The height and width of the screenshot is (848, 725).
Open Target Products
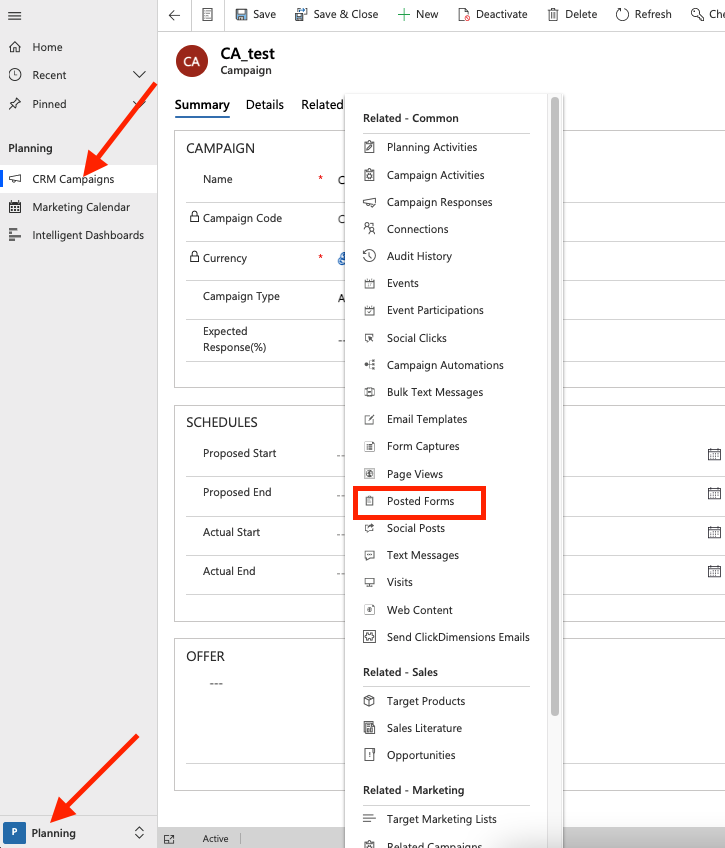coord(425,701)
